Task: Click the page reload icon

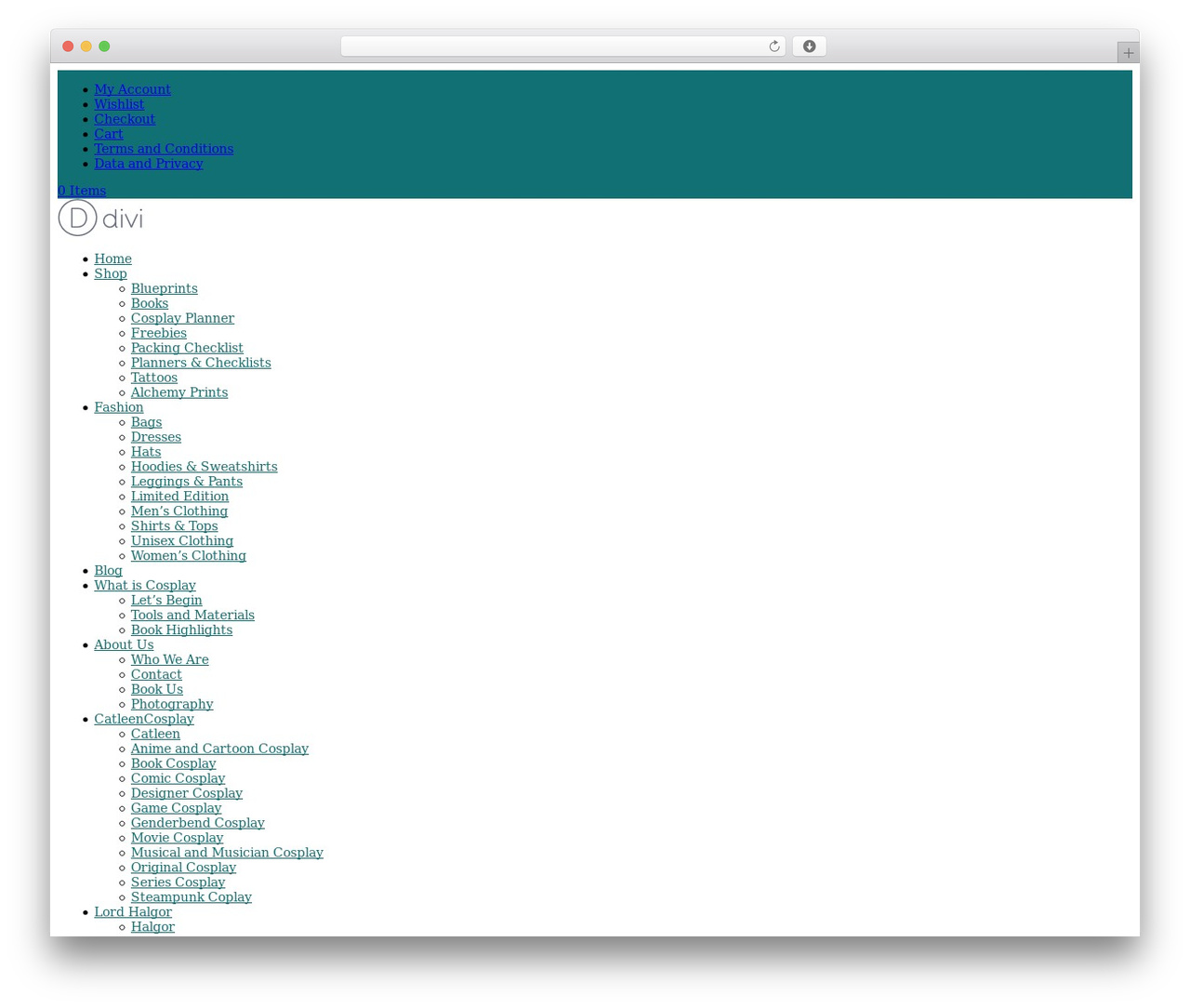Action: tap(773, 46)
